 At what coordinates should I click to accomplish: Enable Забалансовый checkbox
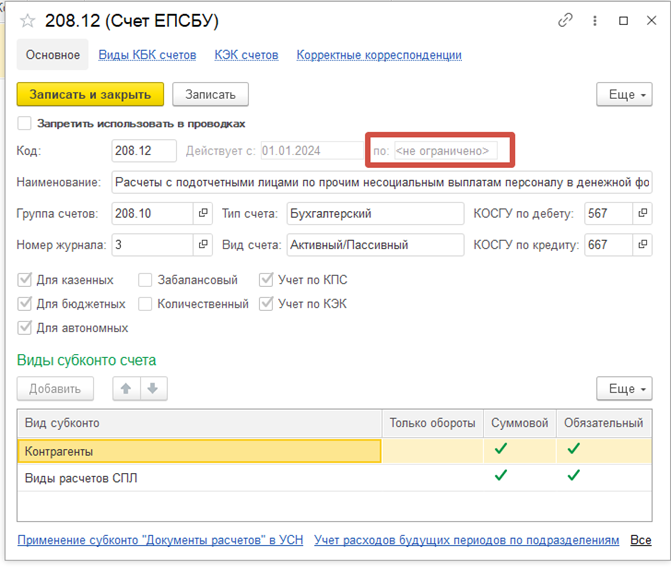[145, 280]
